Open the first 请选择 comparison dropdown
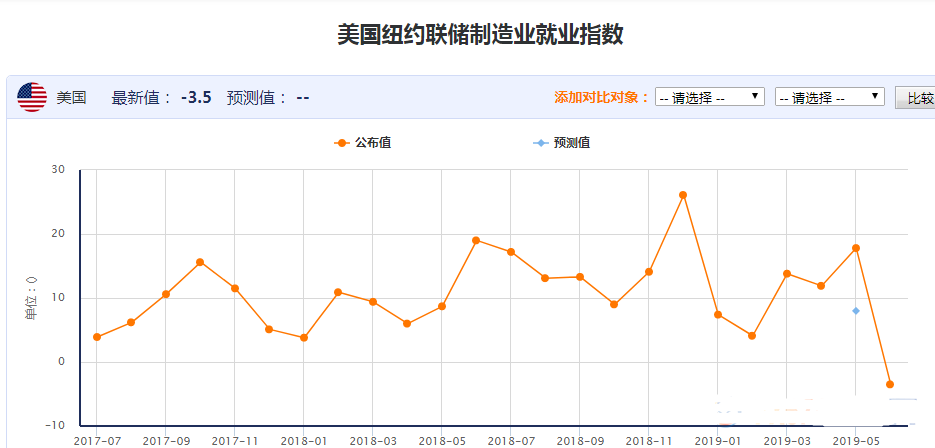The width and height of the screenshot is (935, 448). click(710, 97)
